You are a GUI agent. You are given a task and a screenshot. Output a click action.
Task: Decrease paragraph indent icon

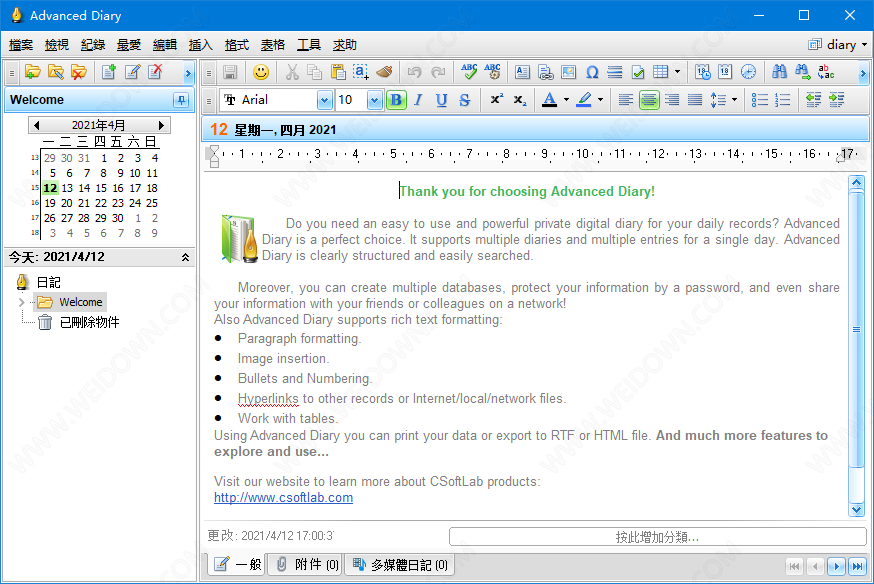pos(814,100)
